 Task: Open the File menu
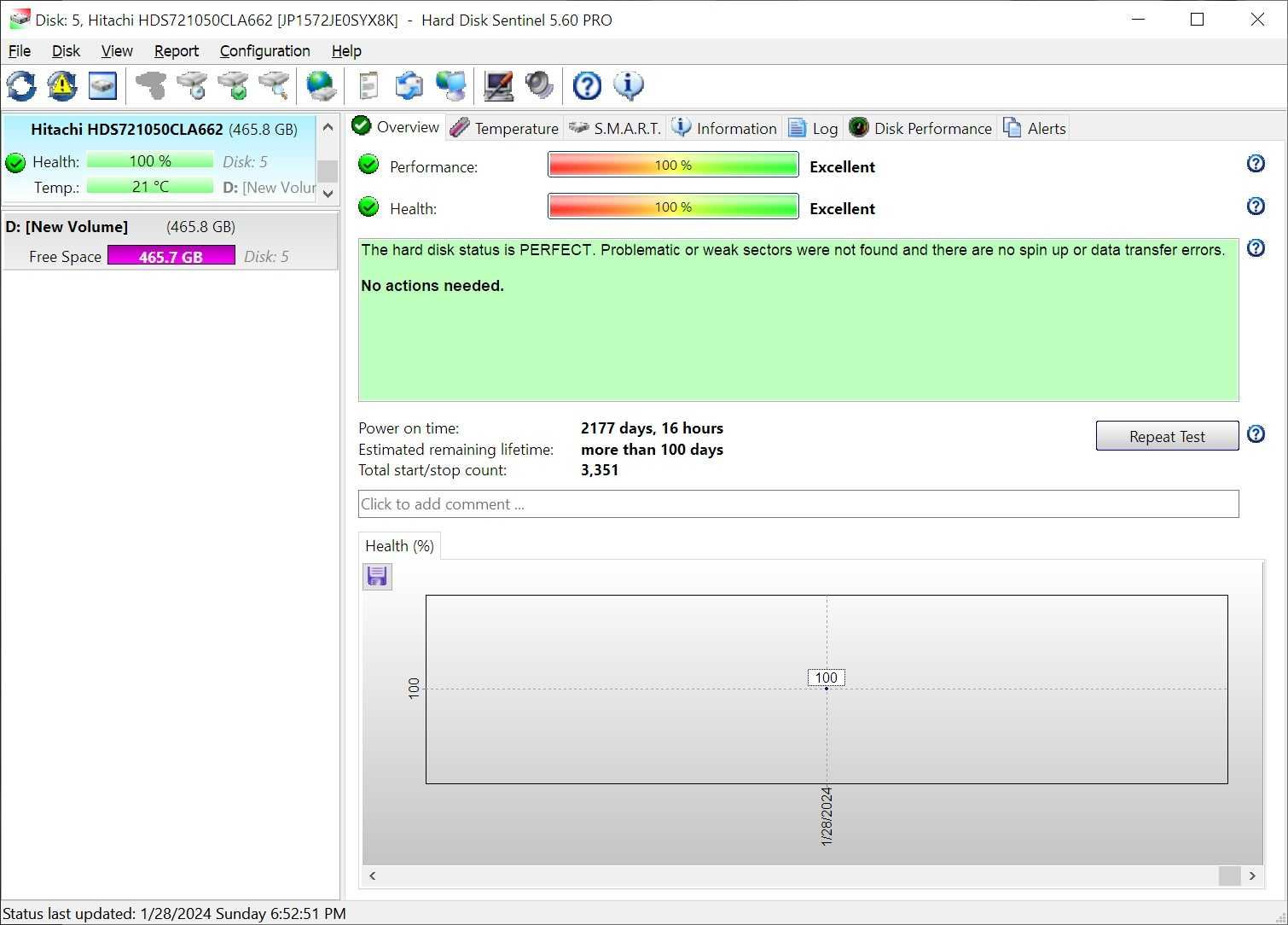click(x=19, y=51)
